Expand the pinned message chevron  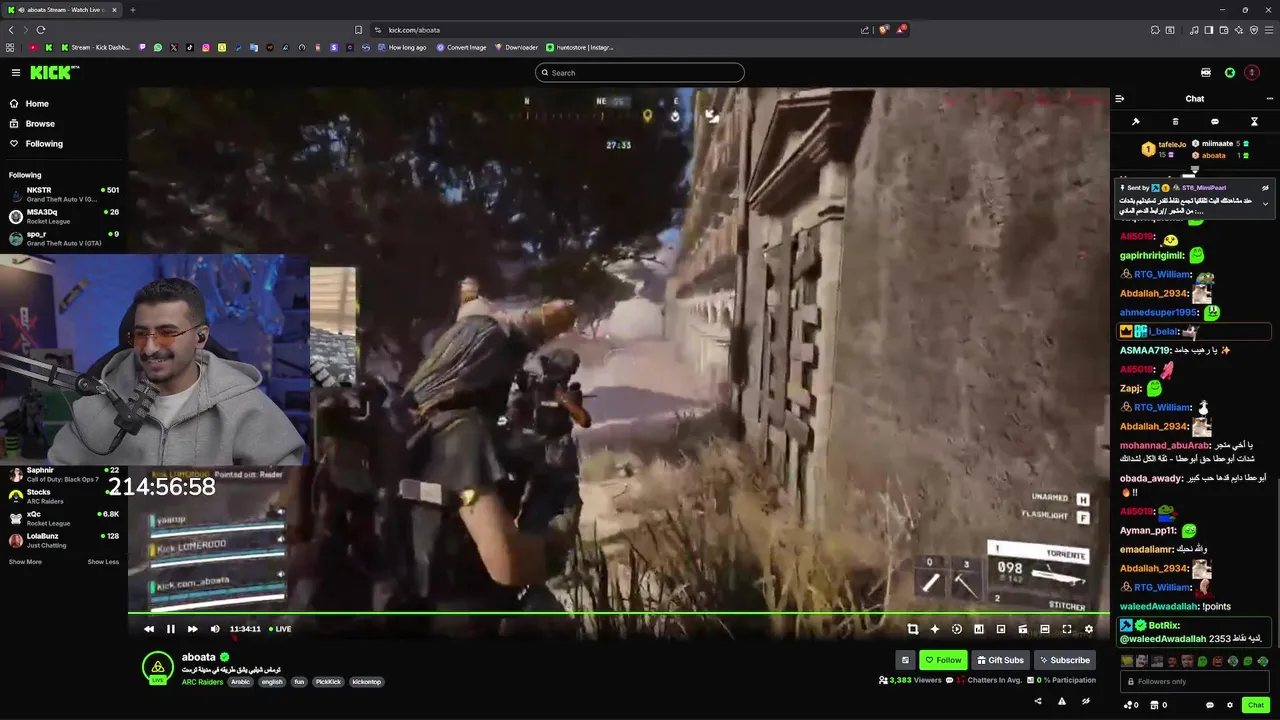point(1265,204)
